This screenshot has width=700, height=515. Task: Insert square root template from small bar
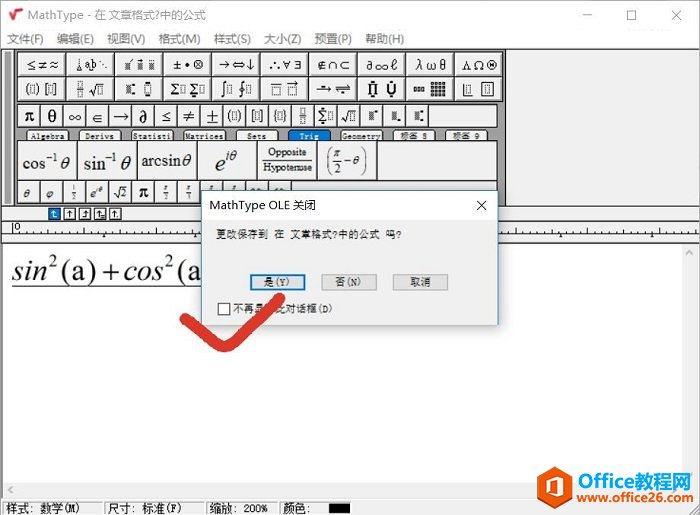pyautogui.click(x=349, y=116)
